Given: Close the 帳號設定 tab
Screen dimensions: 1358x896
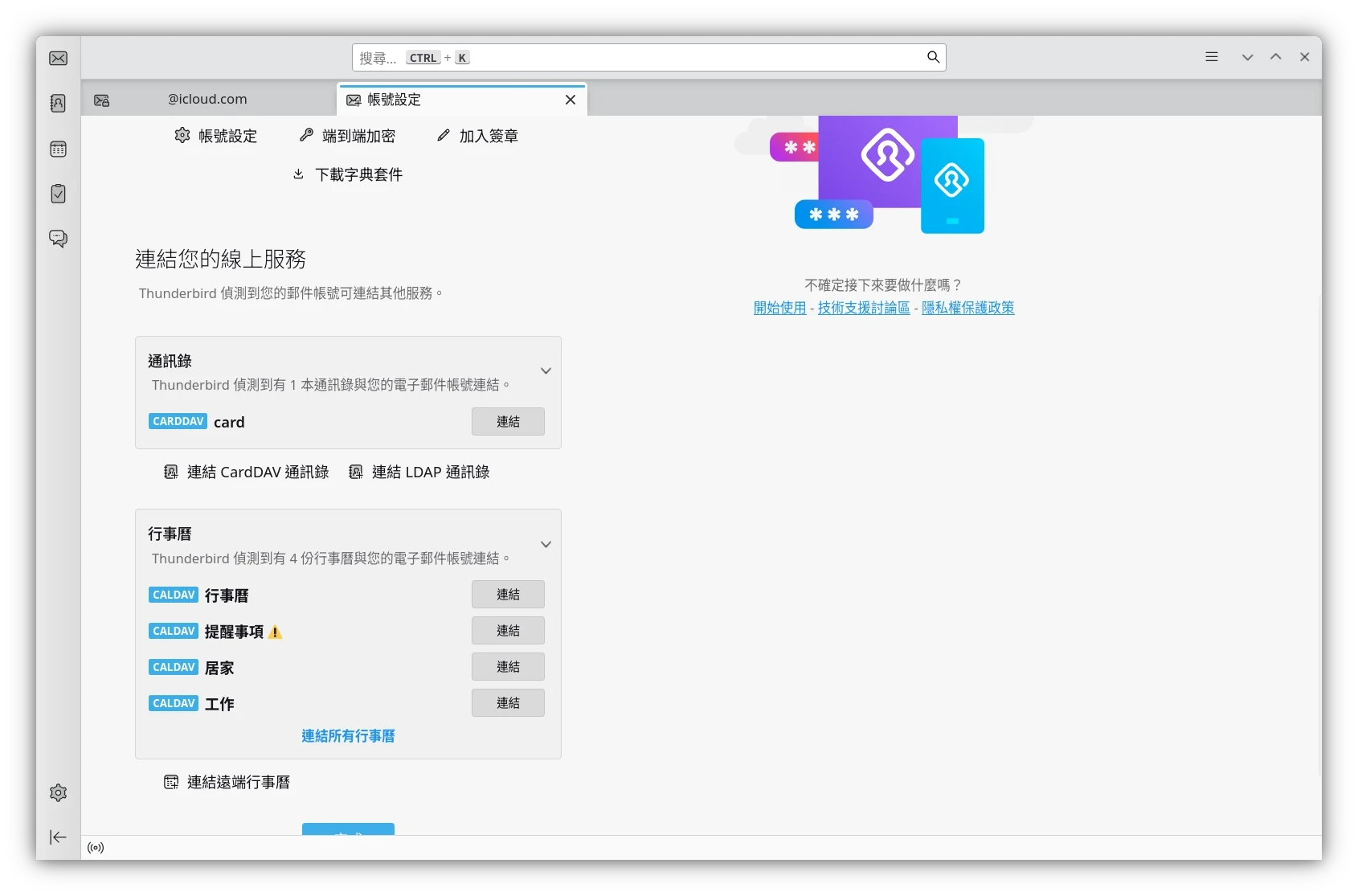Looking at the screenshot, I should tap(571, 100).
